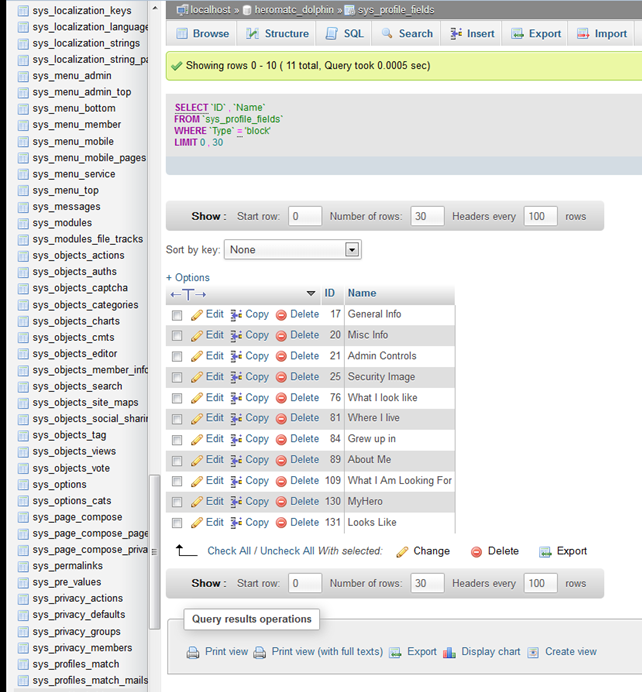Click the Display chart icon
Viewport: 642px width, 692px height.
tap(451, 652)
